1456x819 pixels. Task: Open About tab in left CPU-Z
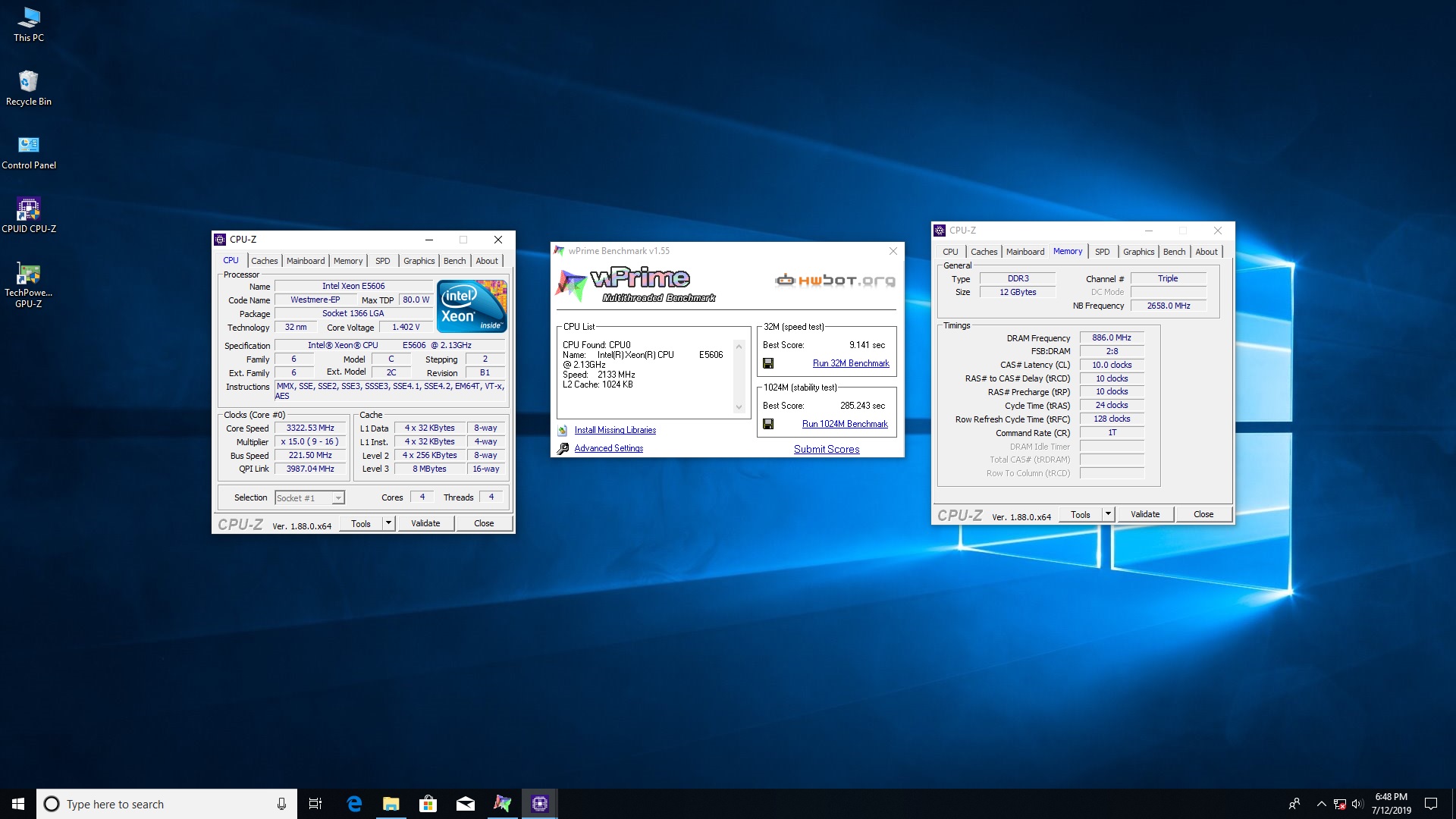pos(487,261)
